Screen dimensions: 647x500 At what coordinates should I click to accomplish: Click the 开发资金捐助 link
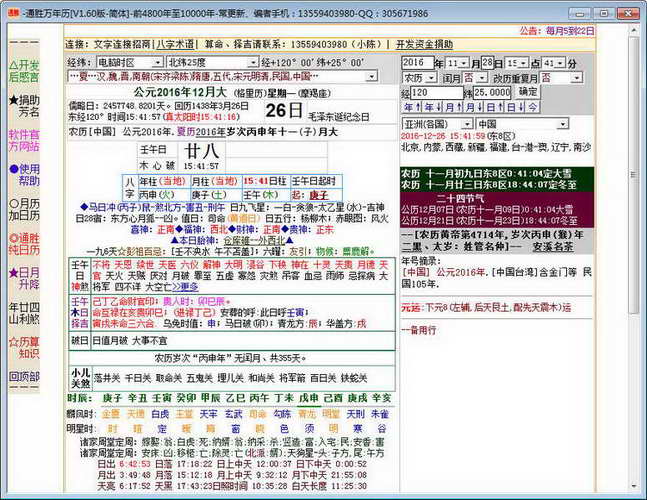click(425, 44)
